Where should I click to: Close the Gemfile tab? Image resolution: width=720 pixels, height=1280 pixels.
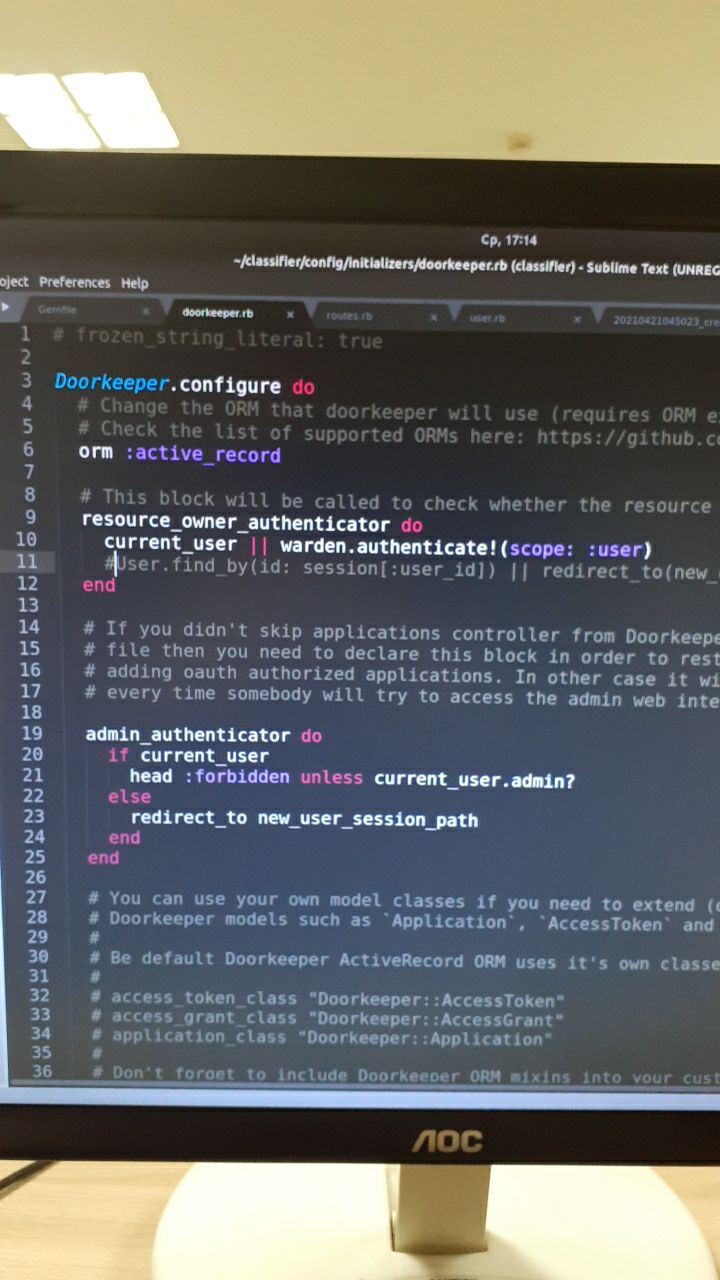click(146, 311)
